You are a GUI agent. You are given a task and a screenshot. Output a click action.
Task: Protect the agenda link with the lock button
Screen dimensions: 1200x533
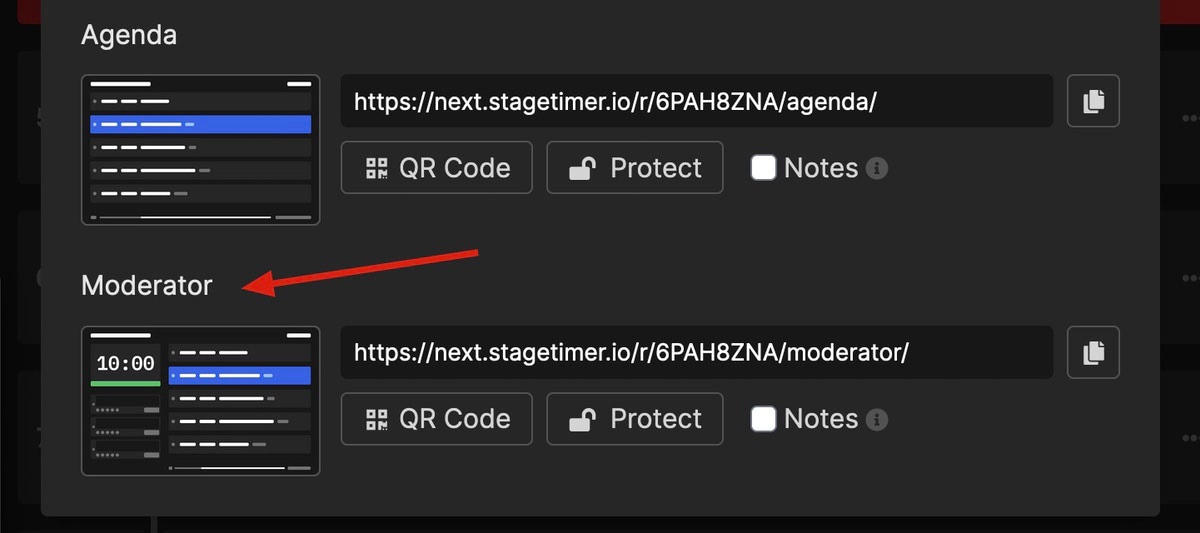point(635,168)
